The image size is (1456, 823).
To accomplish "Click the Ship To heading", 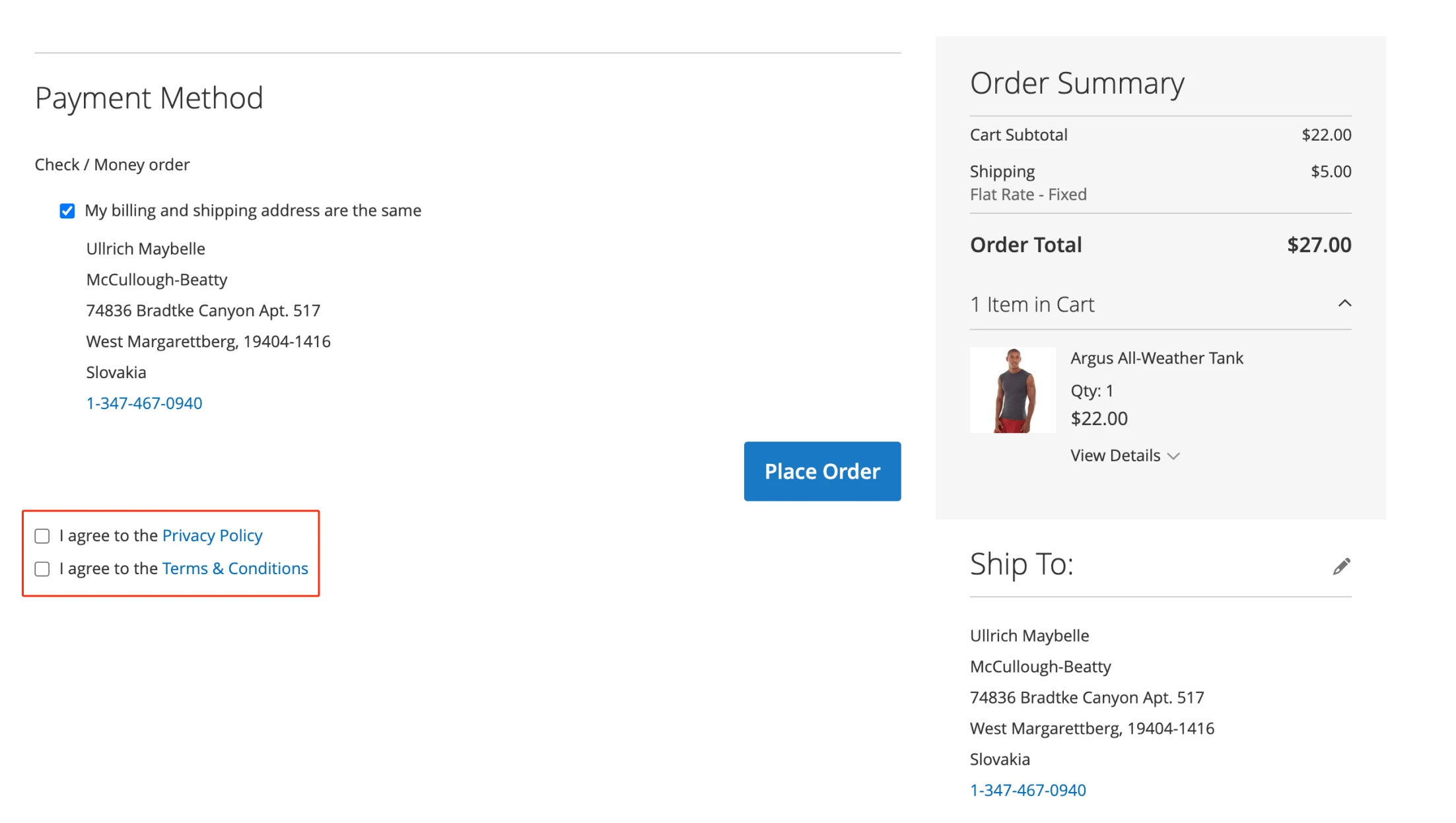I will coord(1022,564).
